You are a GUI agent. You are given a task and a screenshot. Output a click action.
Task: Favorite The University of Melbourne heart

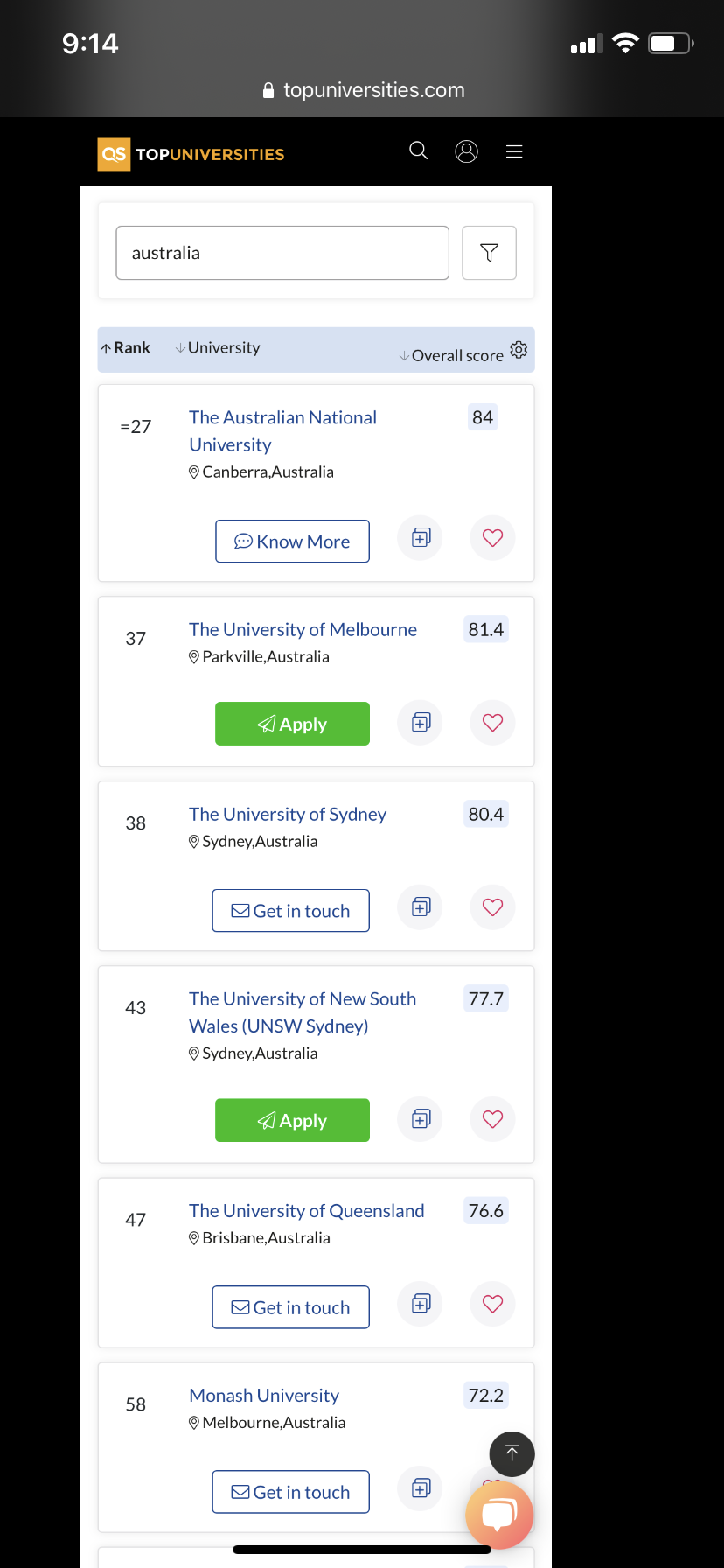click(x=493, y=722)
